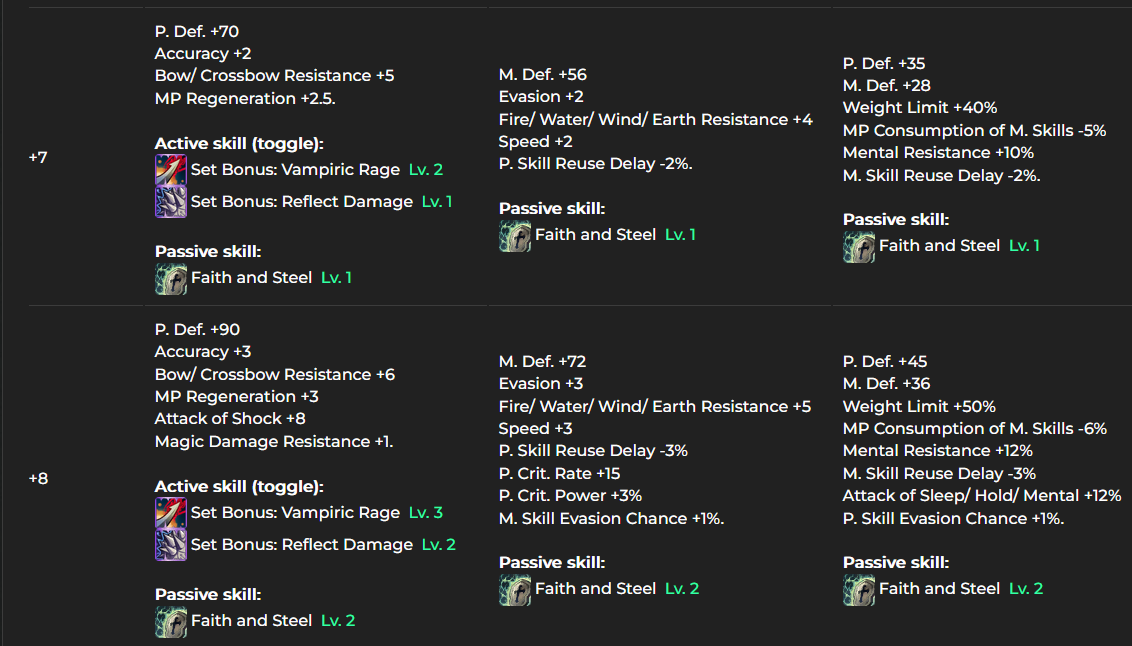Open the Set Bonus: Vampiric Rage Lv. 2 link

(295, 170)
